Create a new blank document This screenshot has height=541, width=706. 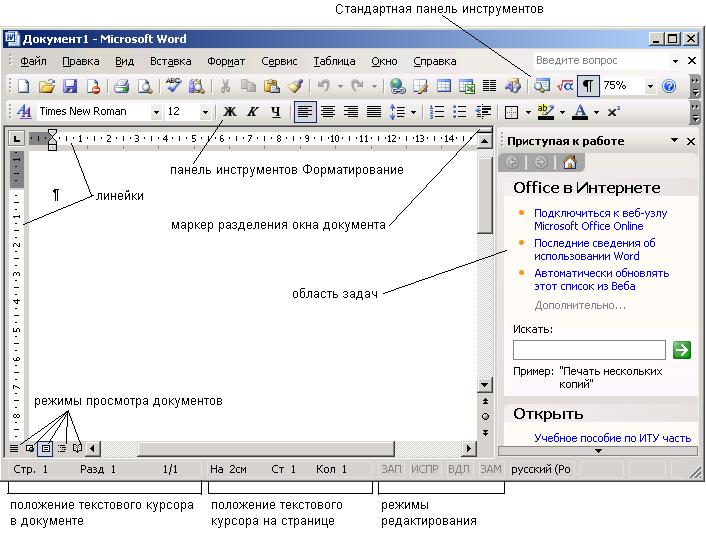23,86
